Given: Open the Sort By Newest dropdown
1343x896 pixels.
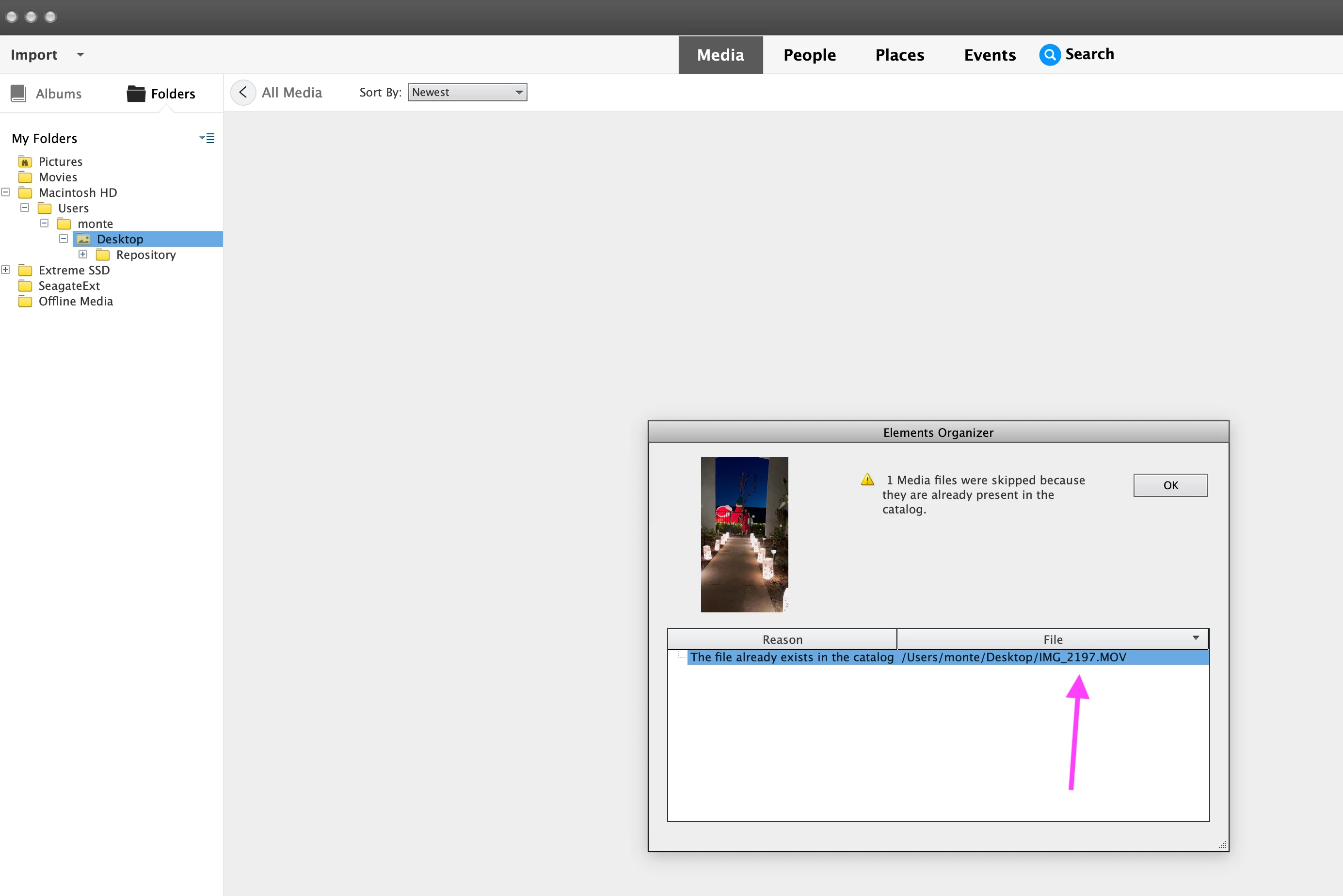Looking at the screenshot, I should point(467,93).
